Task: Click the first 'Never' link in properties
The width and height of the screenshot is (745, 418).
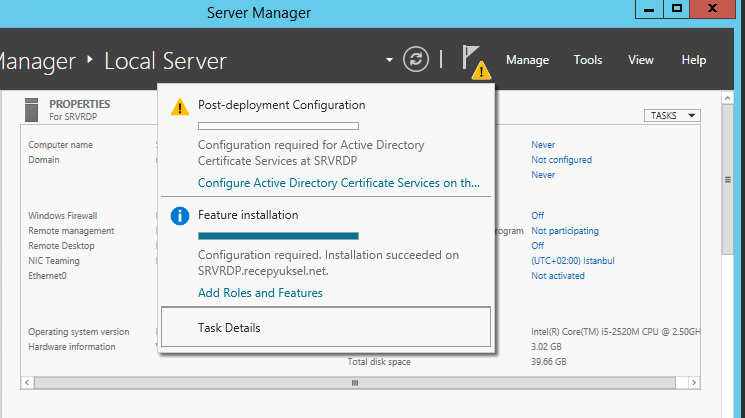Action: (x=543, y=144)
